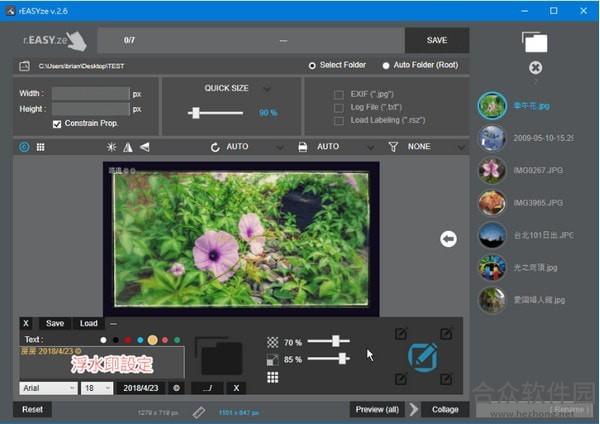
Task: Pick the black text color swatch
Action: pyautogui.click(x=116, y=340)
